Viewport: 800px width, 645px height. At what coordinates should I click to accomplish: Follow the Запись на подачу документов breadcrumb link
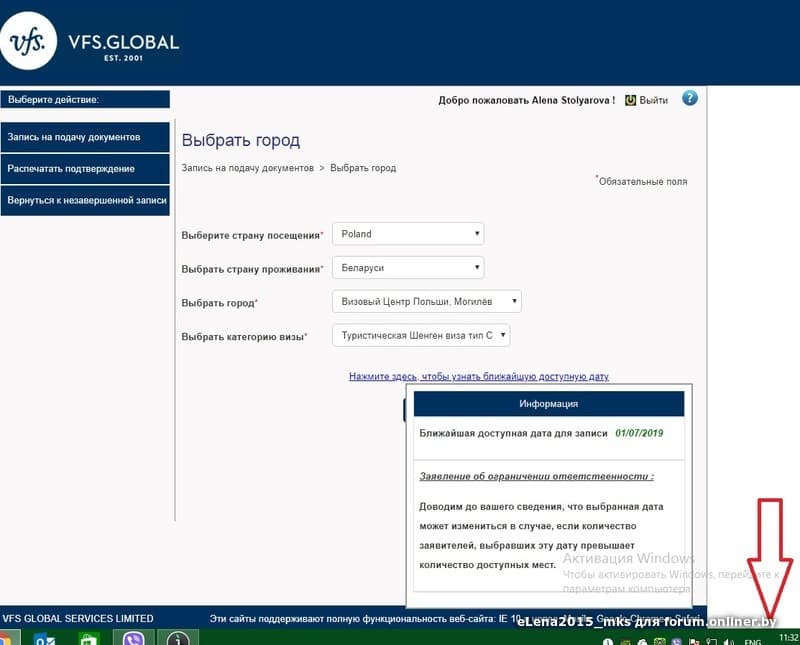pyautogui.click(x=247, y=168)
